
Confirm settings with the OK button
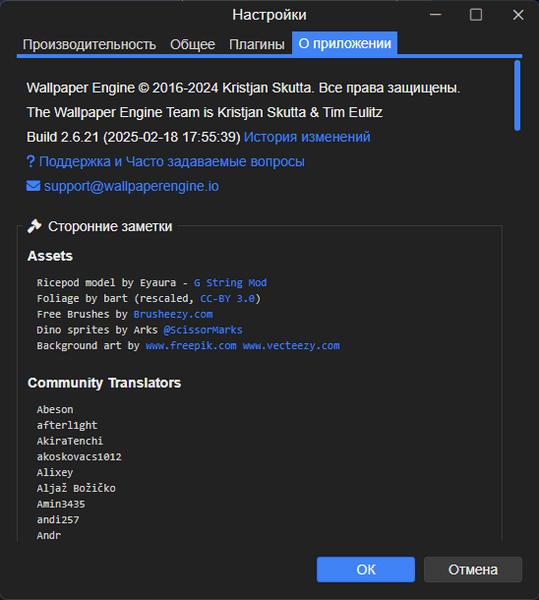366,569
